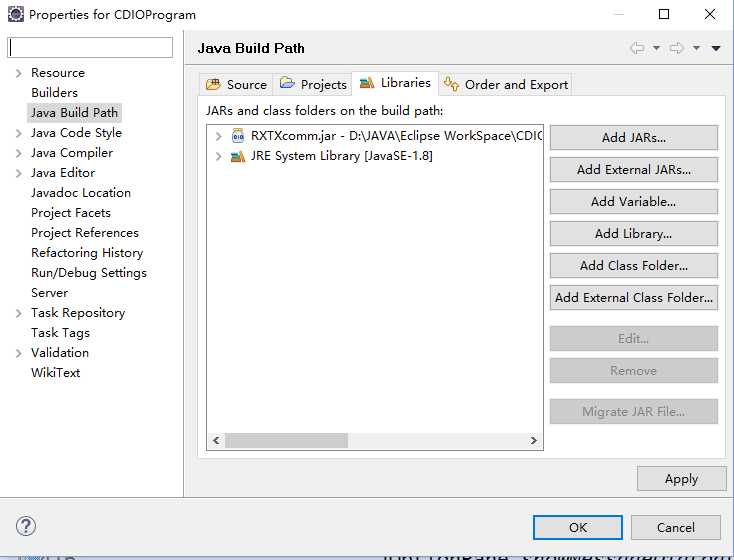Click the scrollbar right arrow
The image size is (734, 560).
pyautogui.click(x=534, y=441)
